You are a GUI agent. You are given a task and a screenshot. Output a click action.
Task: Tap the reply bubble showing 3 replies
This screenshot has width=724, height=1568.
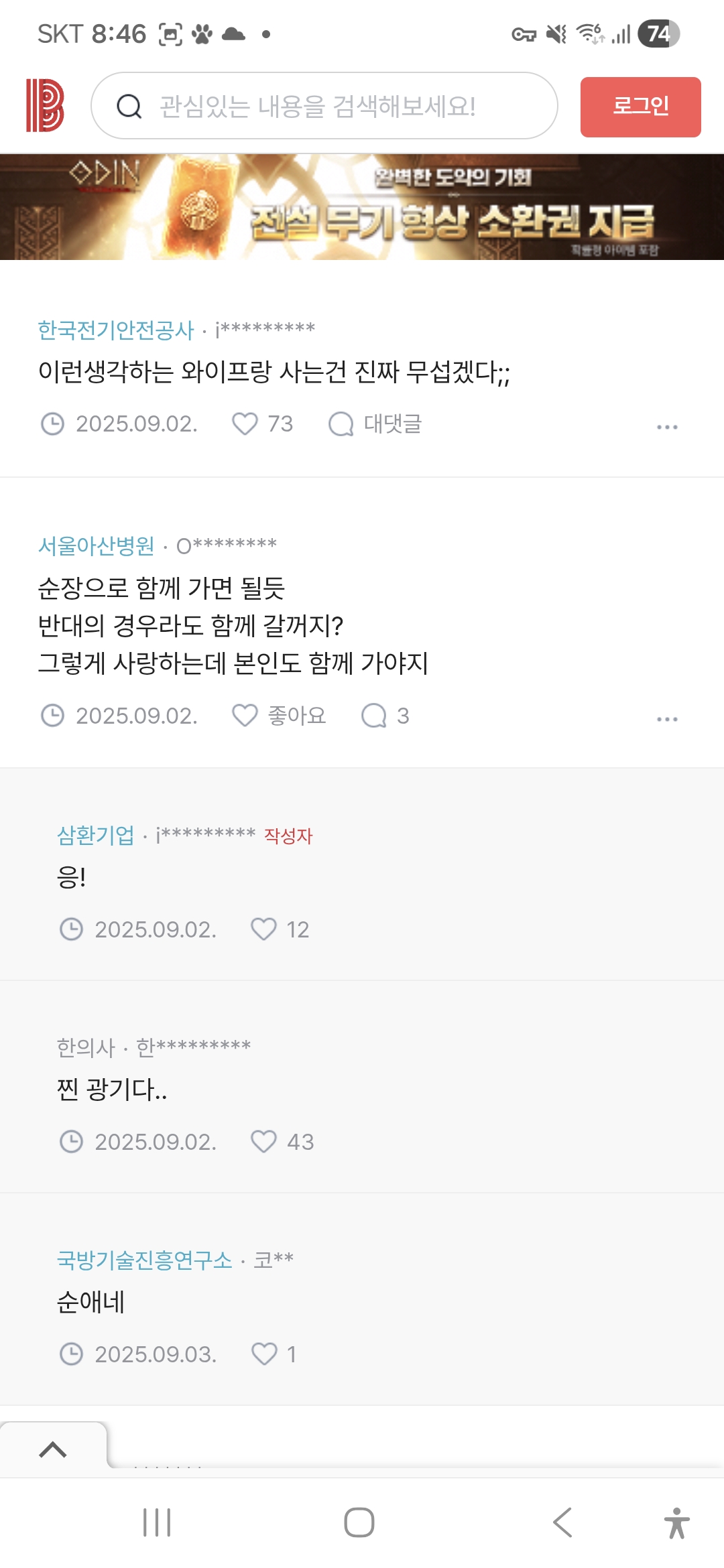pyautogui.click(x=373, y=716)
